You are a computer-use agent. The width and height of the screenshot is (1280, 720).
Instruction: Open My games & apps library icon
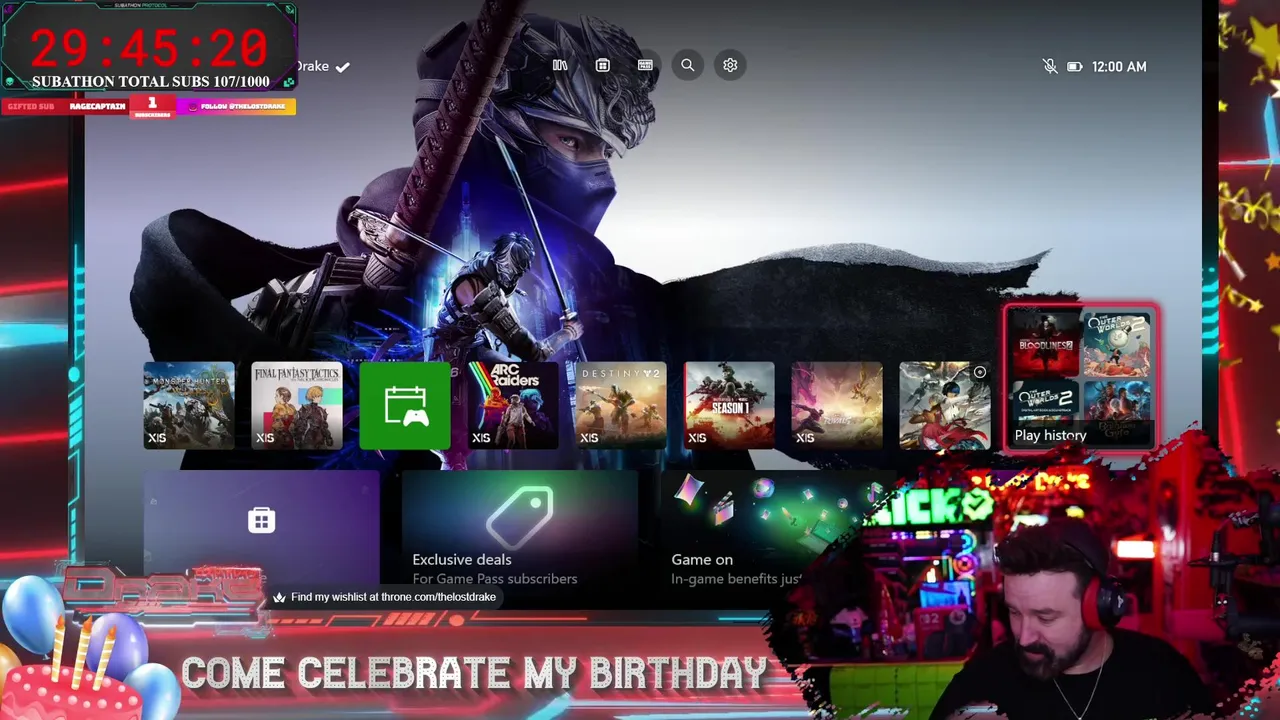tap(560, 65)
